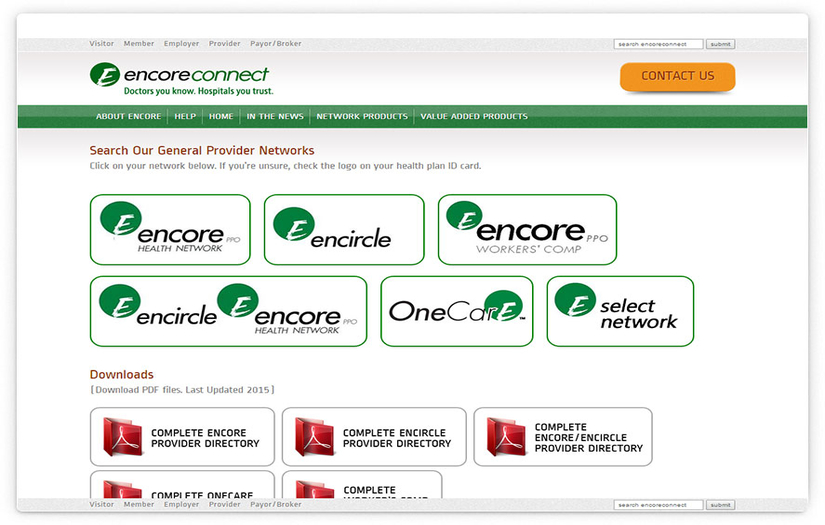Click the Employer link in bottom bar
This screenshot has width=825, height=525.
pyautogui.click(x=182, y=504)
